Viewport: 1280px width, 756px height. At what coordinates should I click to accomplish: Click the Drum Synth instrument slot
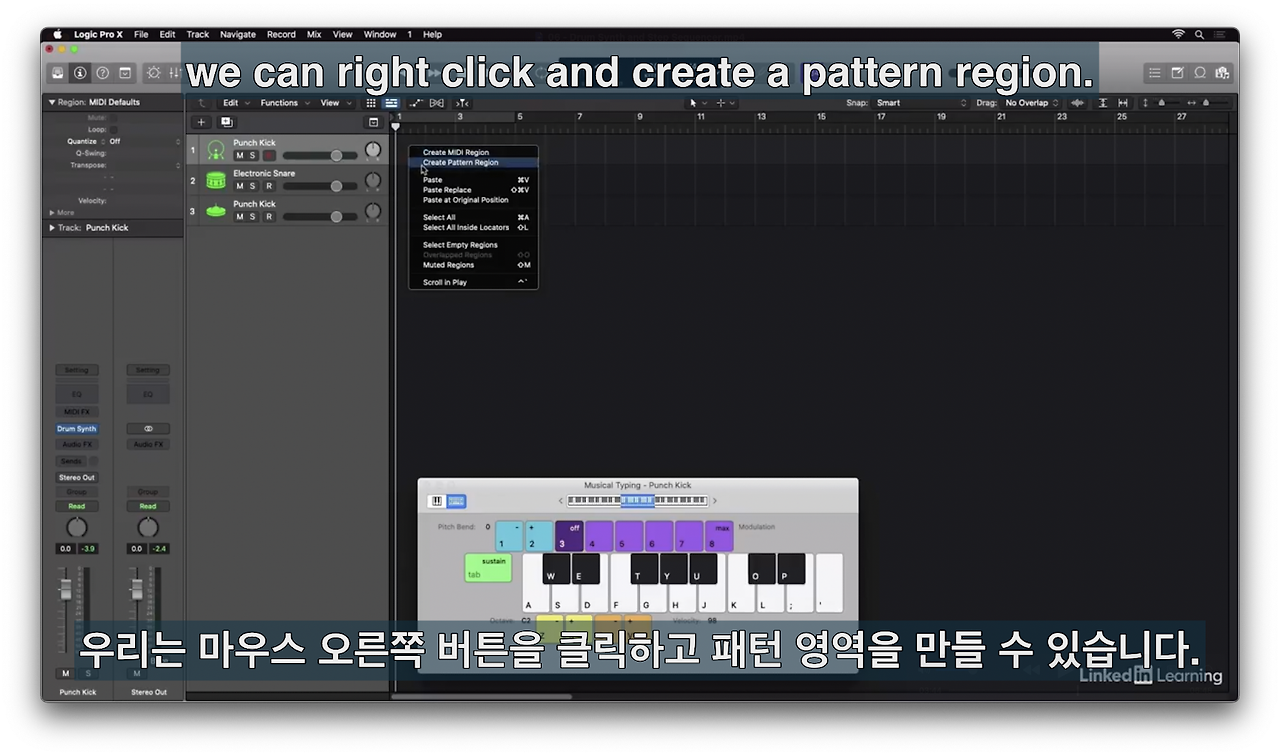(77, 429)
